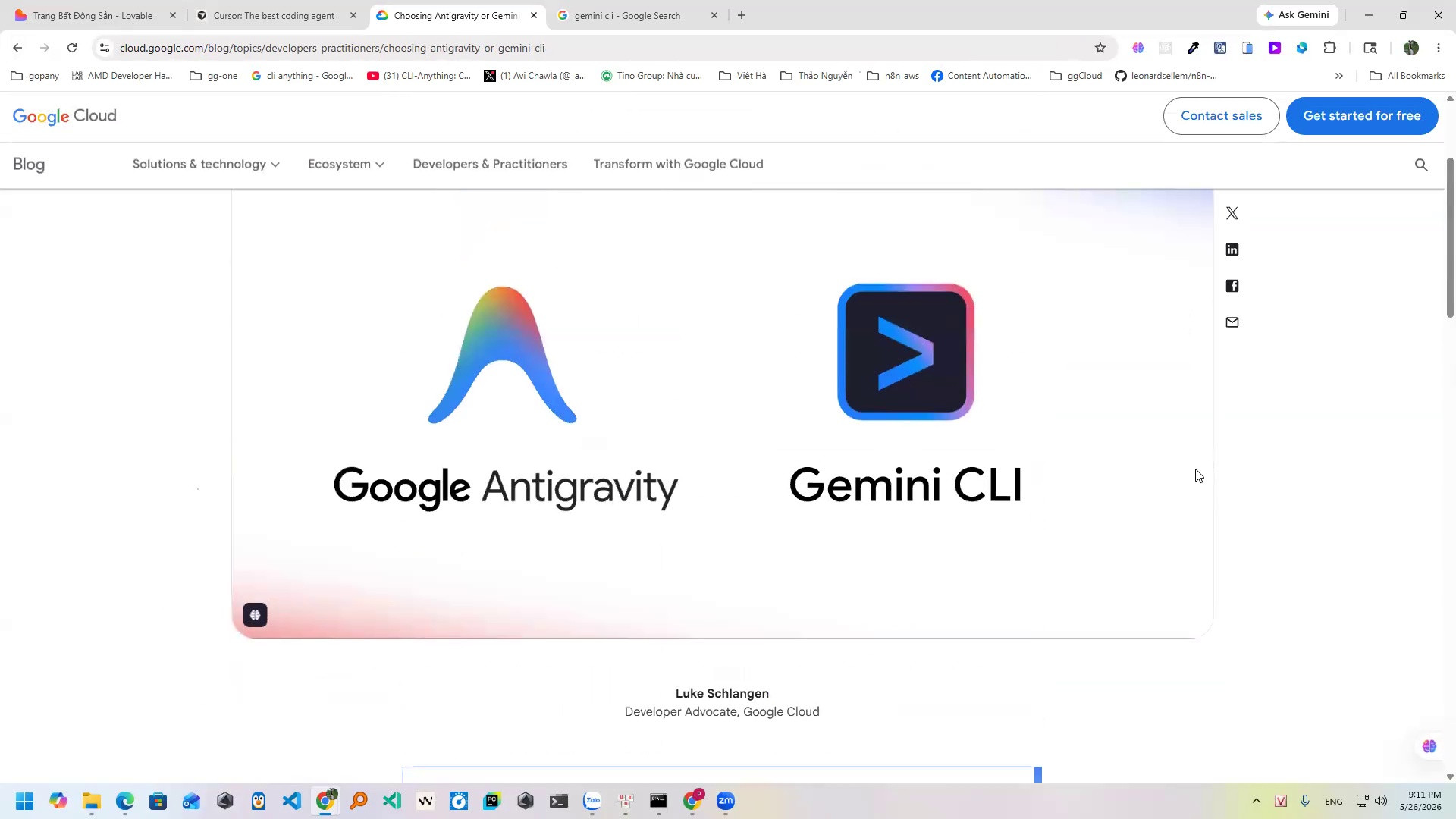Switch to the Cursor: The best coding agent tab

click(x=274, y=15)
